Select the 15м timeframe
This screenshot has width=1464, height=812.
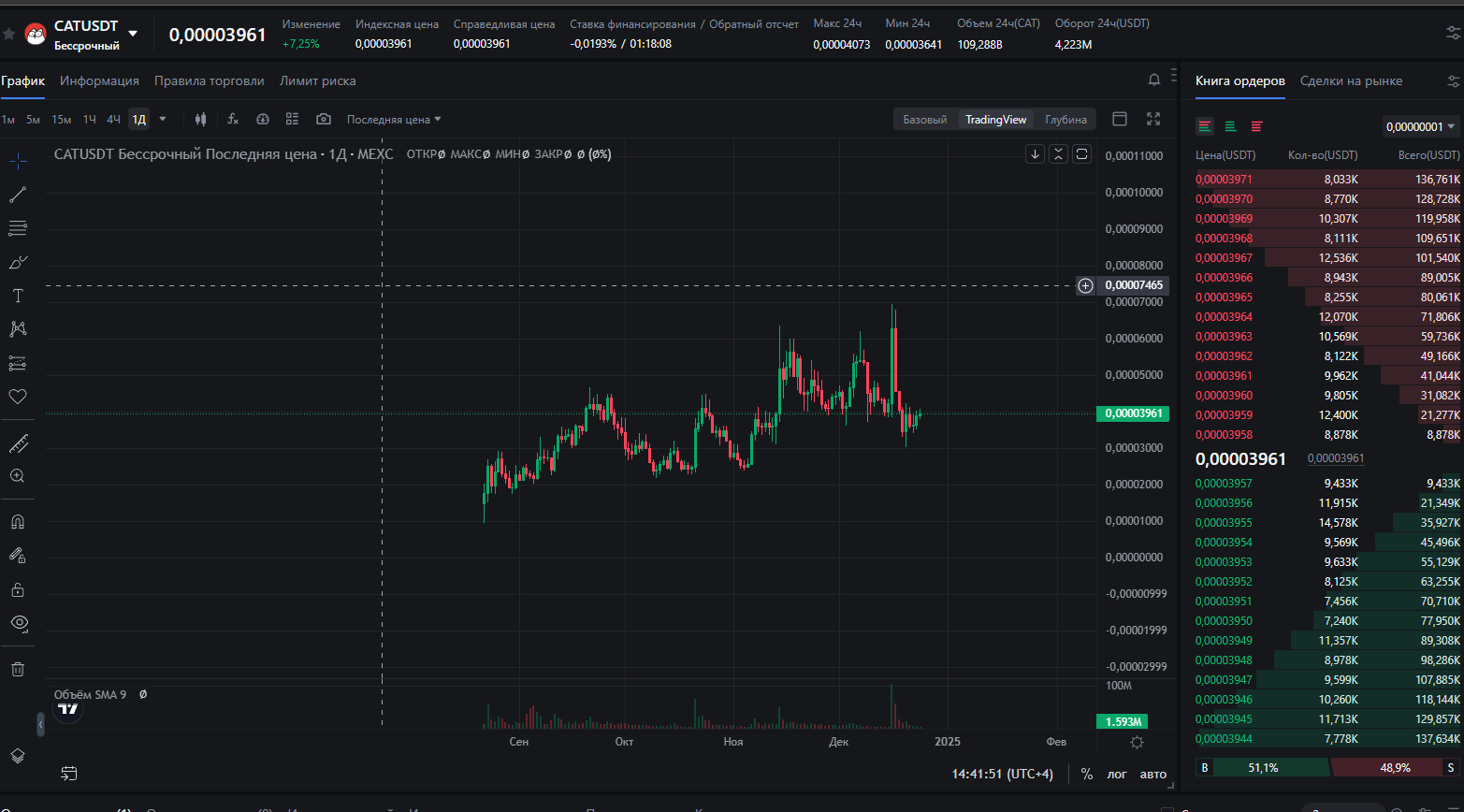[62, 119]
